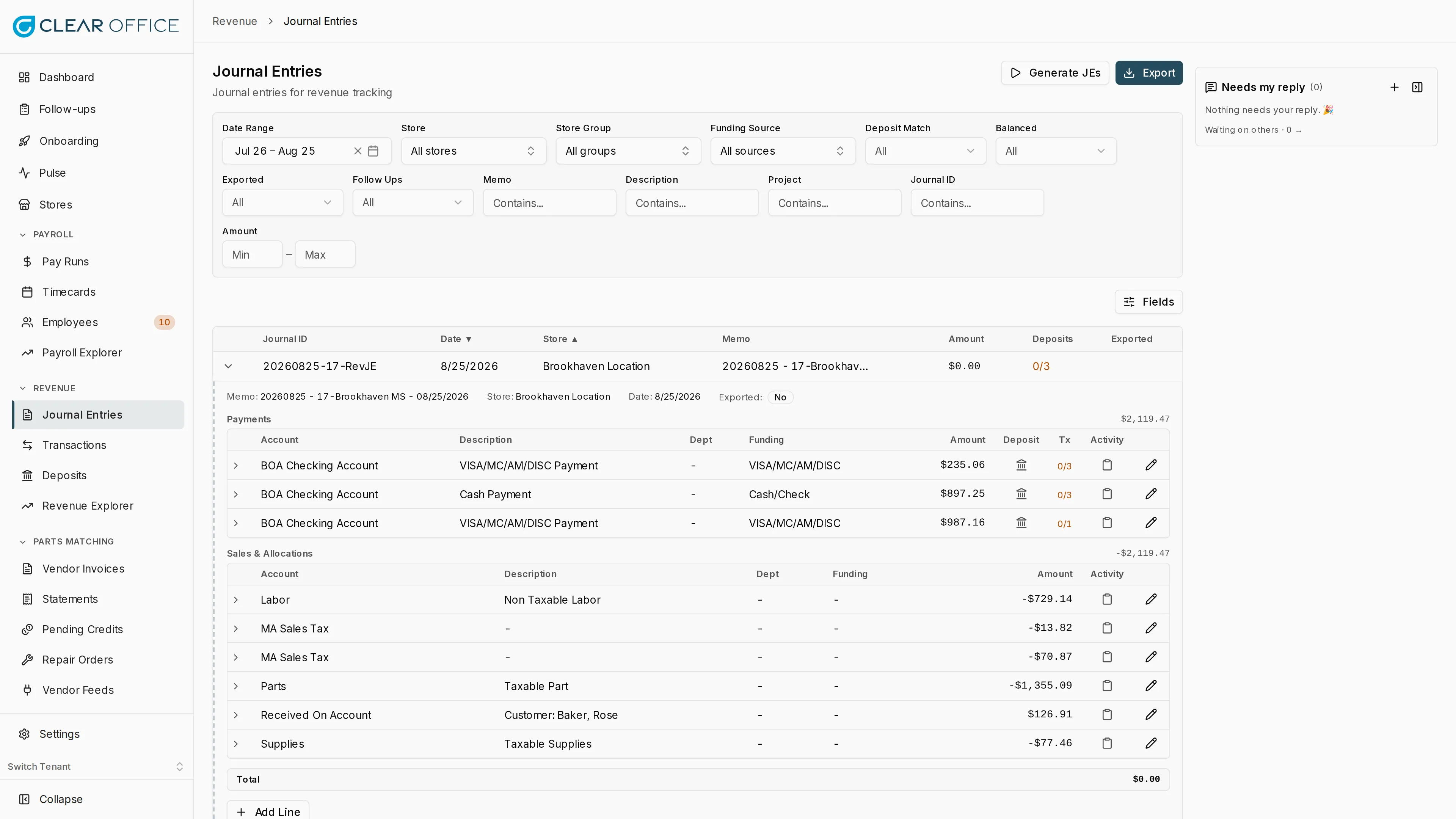Add a new reply with the plus icon
The image size is (1456, 819).
point(1394,87)
